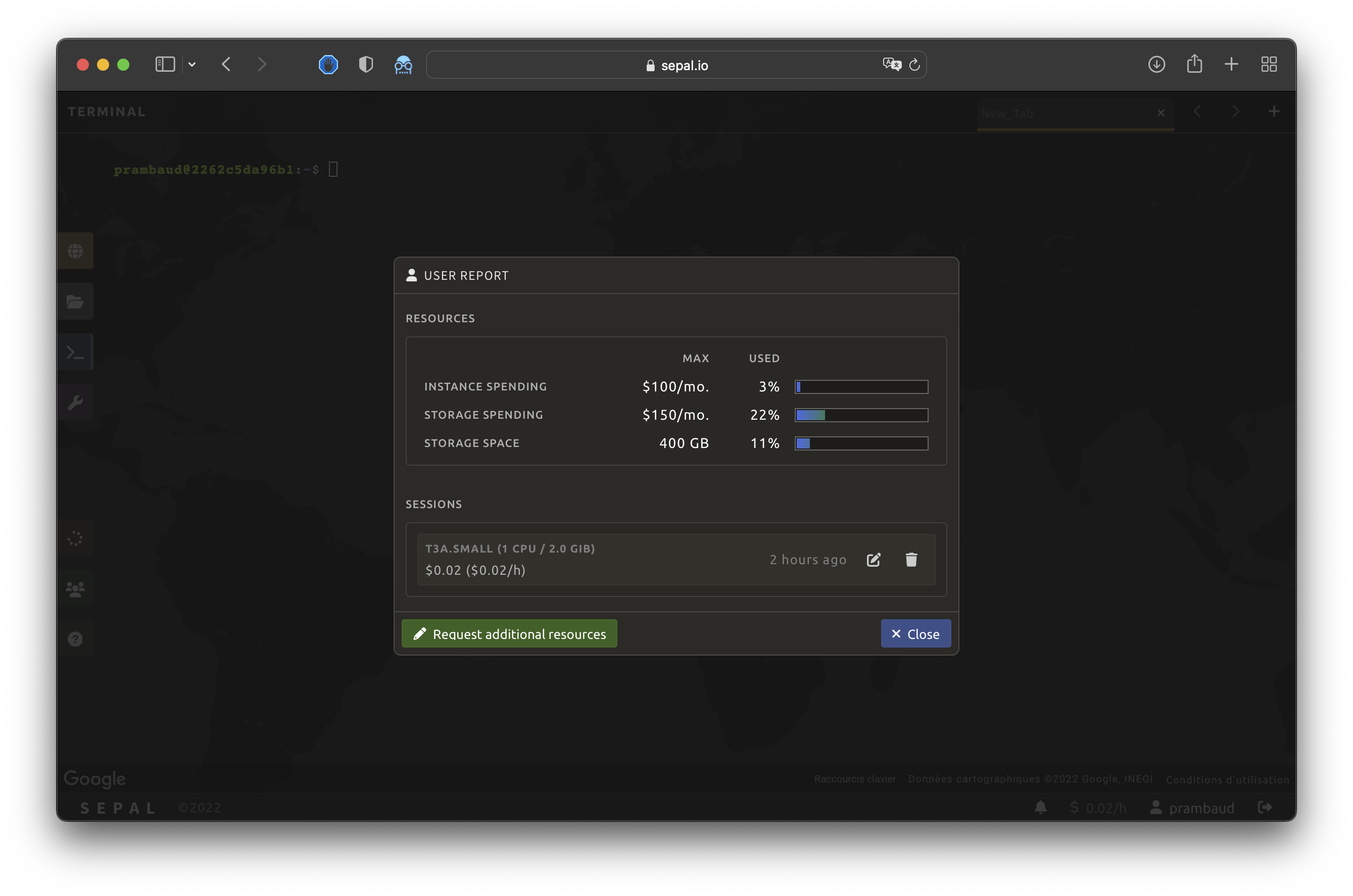Toggle the Safari sidebar panel
This screenshot has height=896, width=1353.
165,65
